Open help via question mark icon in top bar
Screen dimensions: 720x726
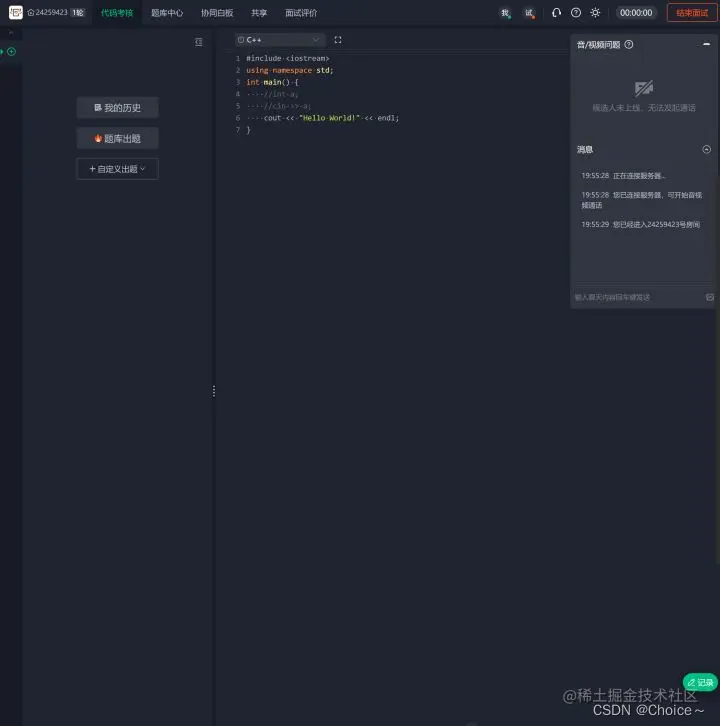[576, 13]
